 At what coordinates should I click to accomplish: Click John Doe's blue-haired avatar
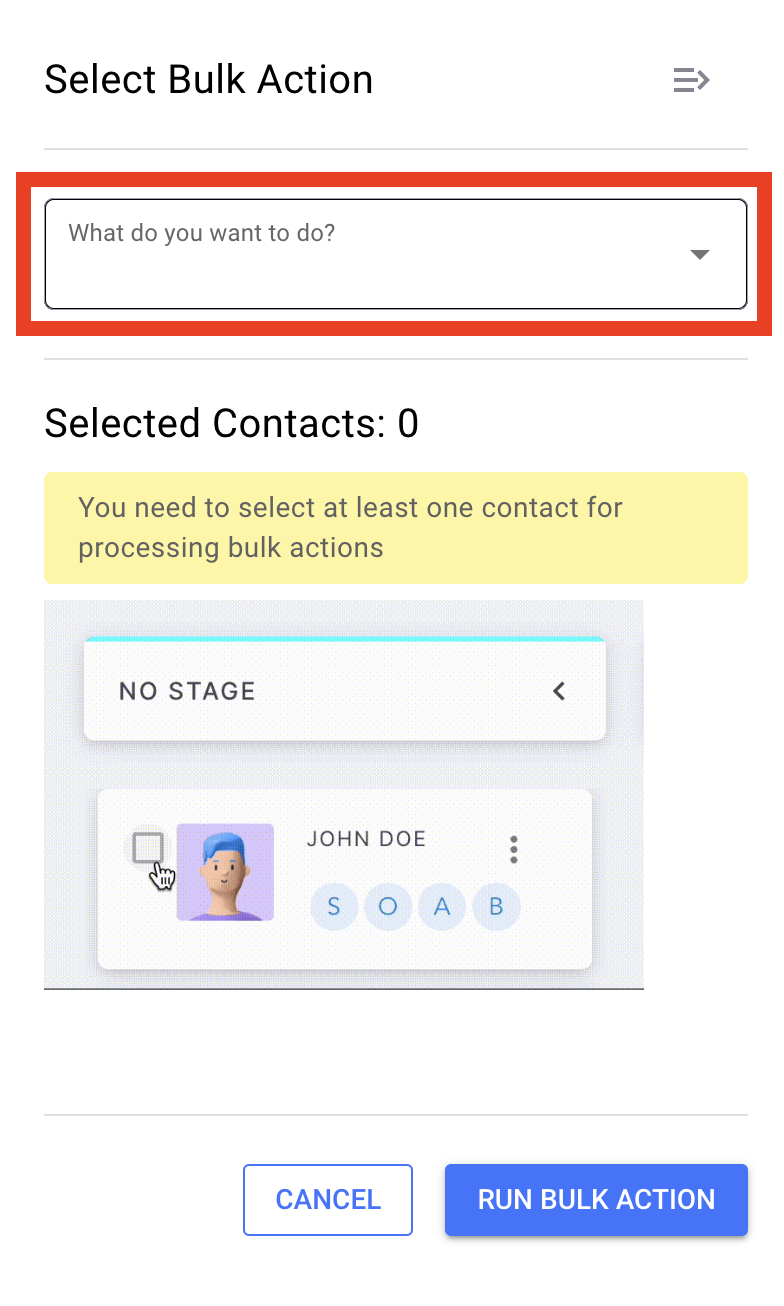[x=225, y=872]
